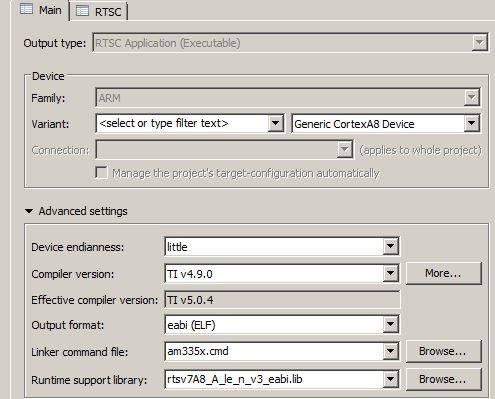Open the Output format dropdown arrow

pos(391,324)
